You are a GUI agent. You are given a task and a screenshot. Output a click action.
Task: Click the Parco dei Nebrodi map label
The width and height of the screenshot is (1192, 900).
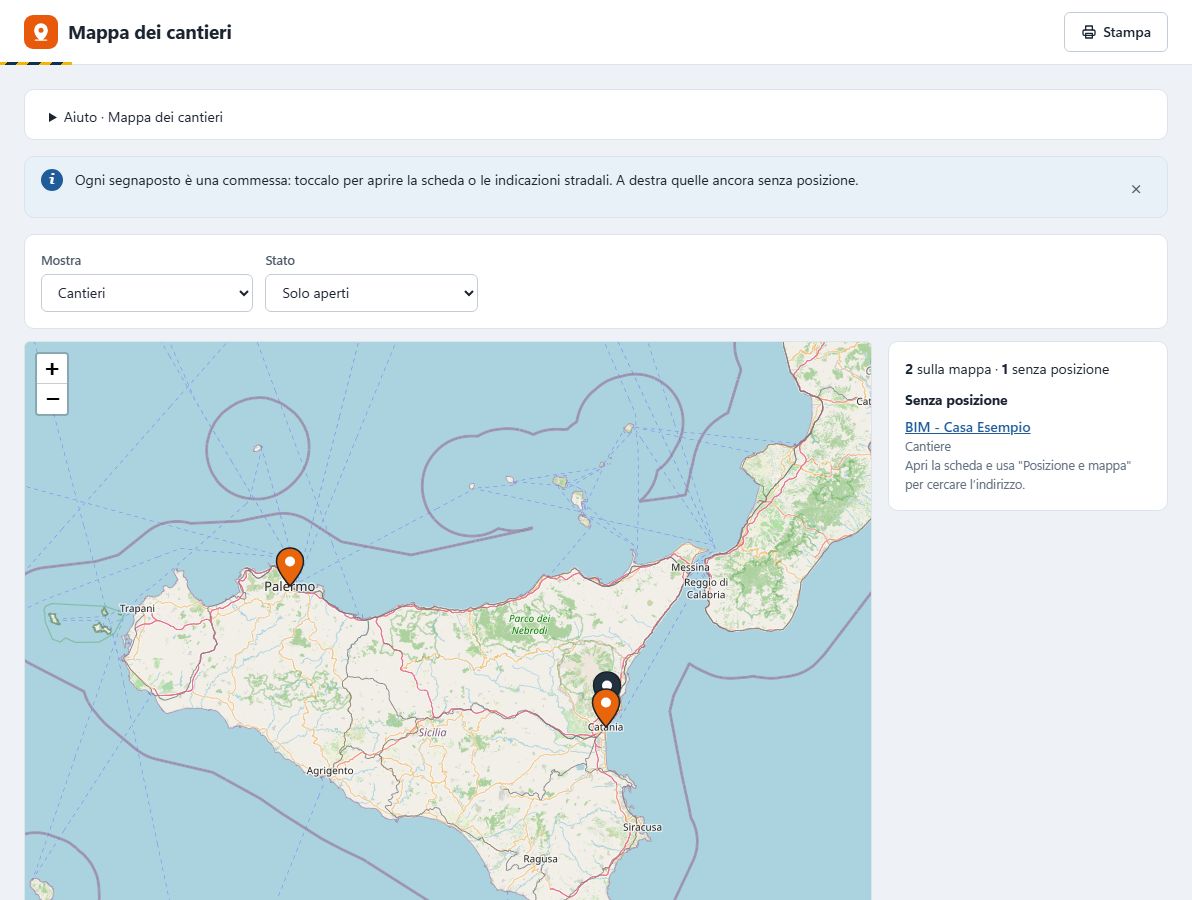pyautogui.click(x=530, y=625)
